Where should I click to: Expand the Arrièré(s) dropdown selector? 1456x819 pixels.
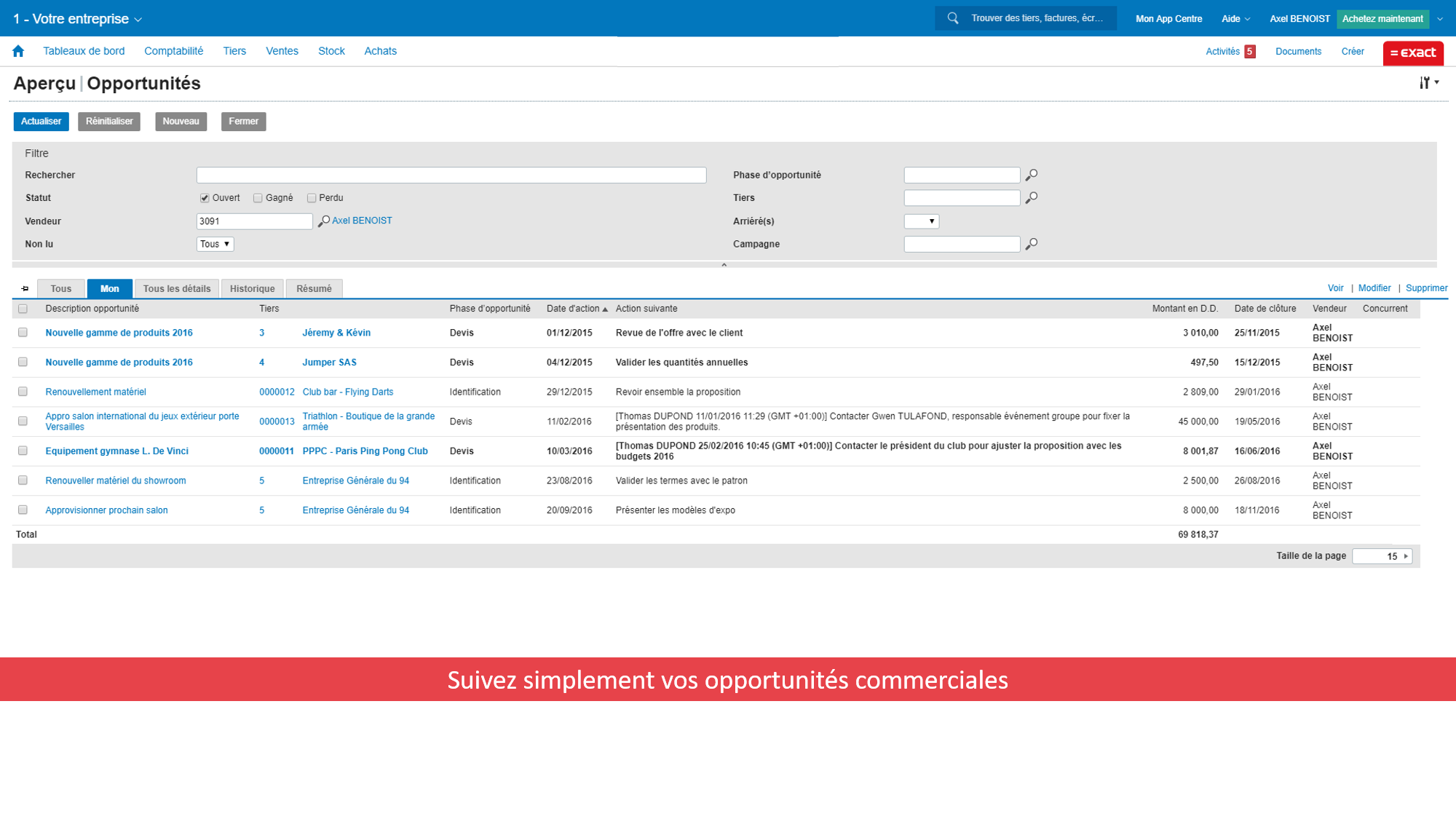(920, 221)
